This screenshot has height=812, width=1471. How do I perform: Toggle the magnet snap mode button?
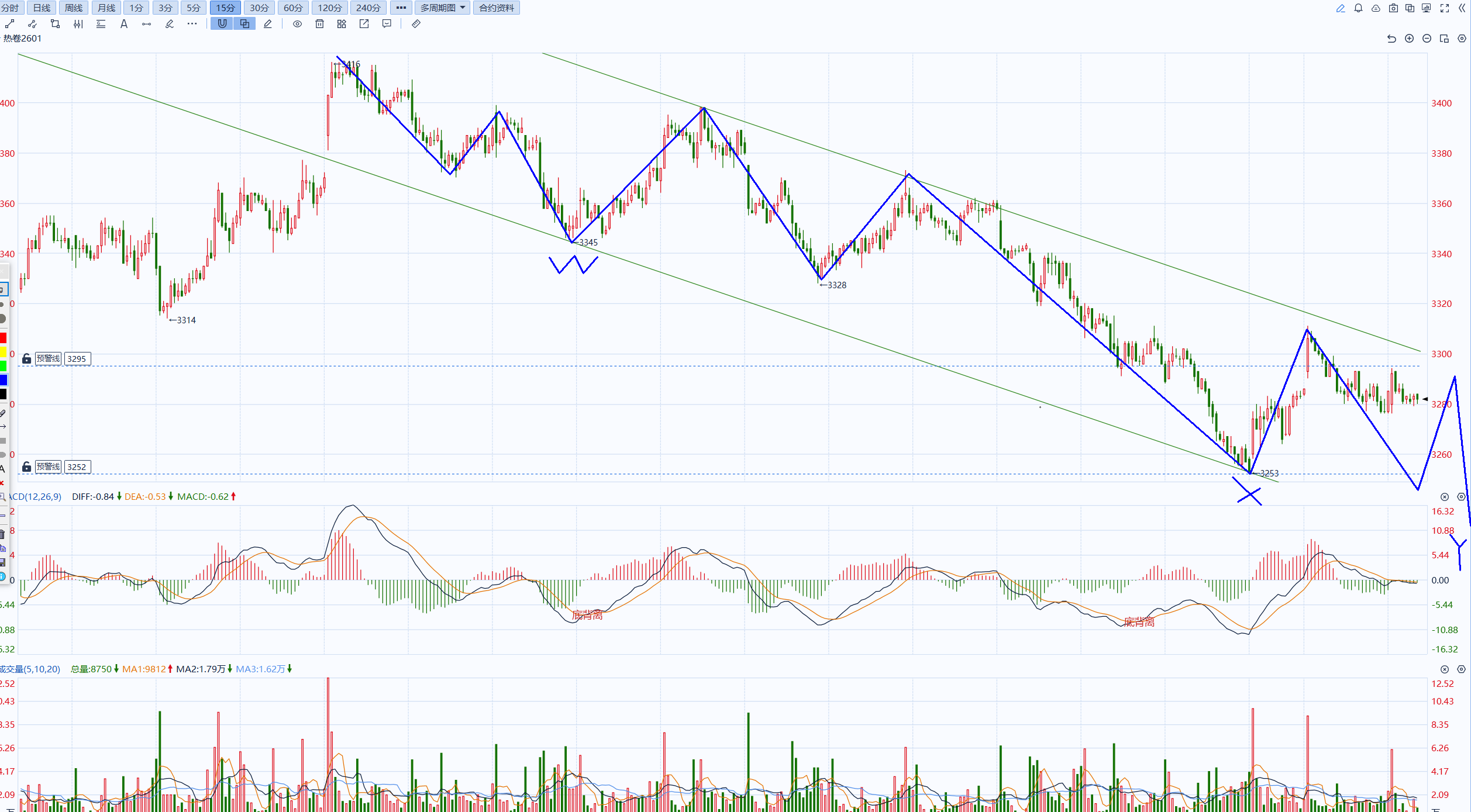(x=222, y=24)
